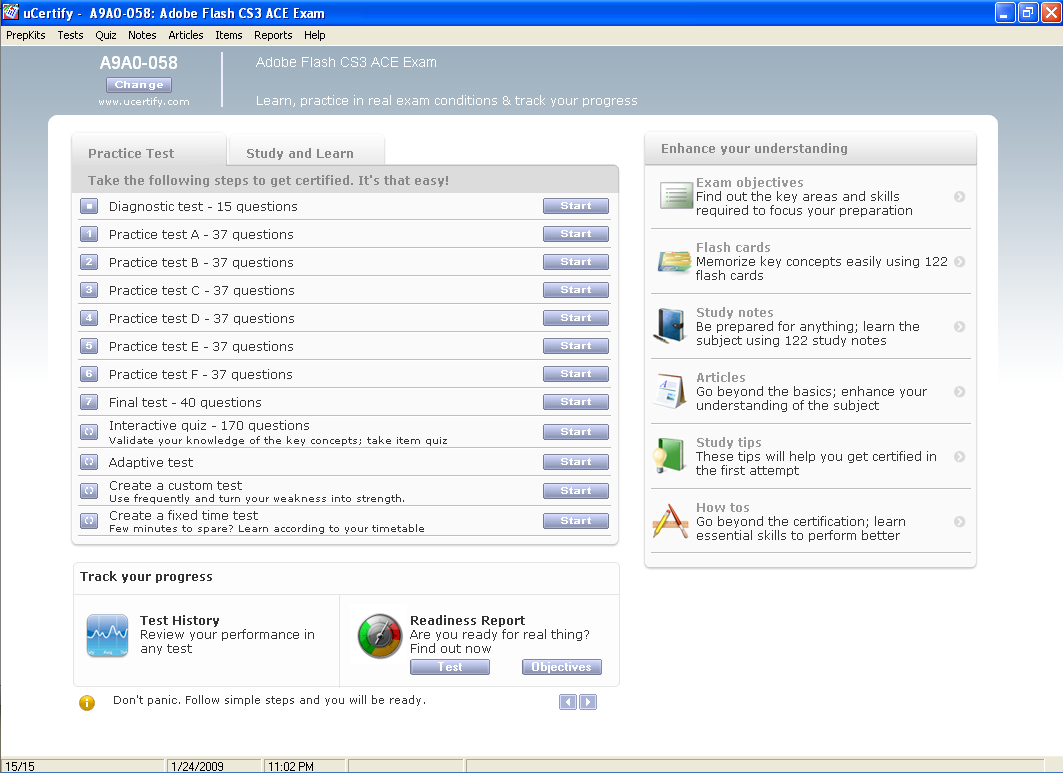The width and height of the screenshot is (1063, 773).
Task: Open the Tests menu
Action: [x=71, y=35]
